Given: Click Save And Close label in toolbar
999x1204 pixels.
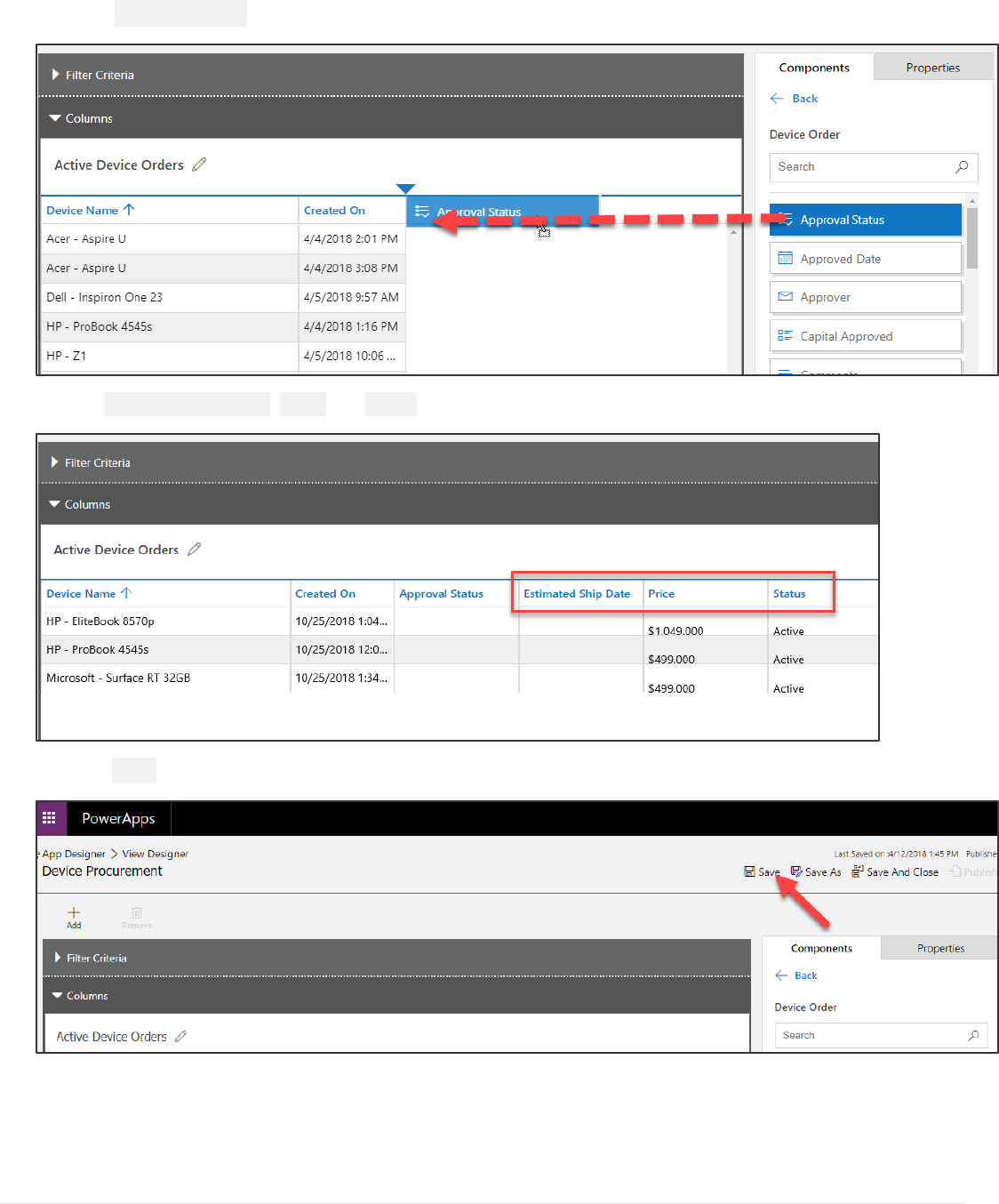Looking at the screenshot, I should [x=902, y=872].
